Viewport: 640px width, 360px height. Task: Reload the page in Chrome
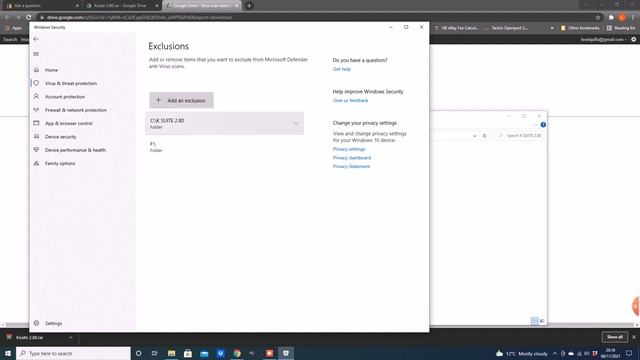tap(29, 18)
